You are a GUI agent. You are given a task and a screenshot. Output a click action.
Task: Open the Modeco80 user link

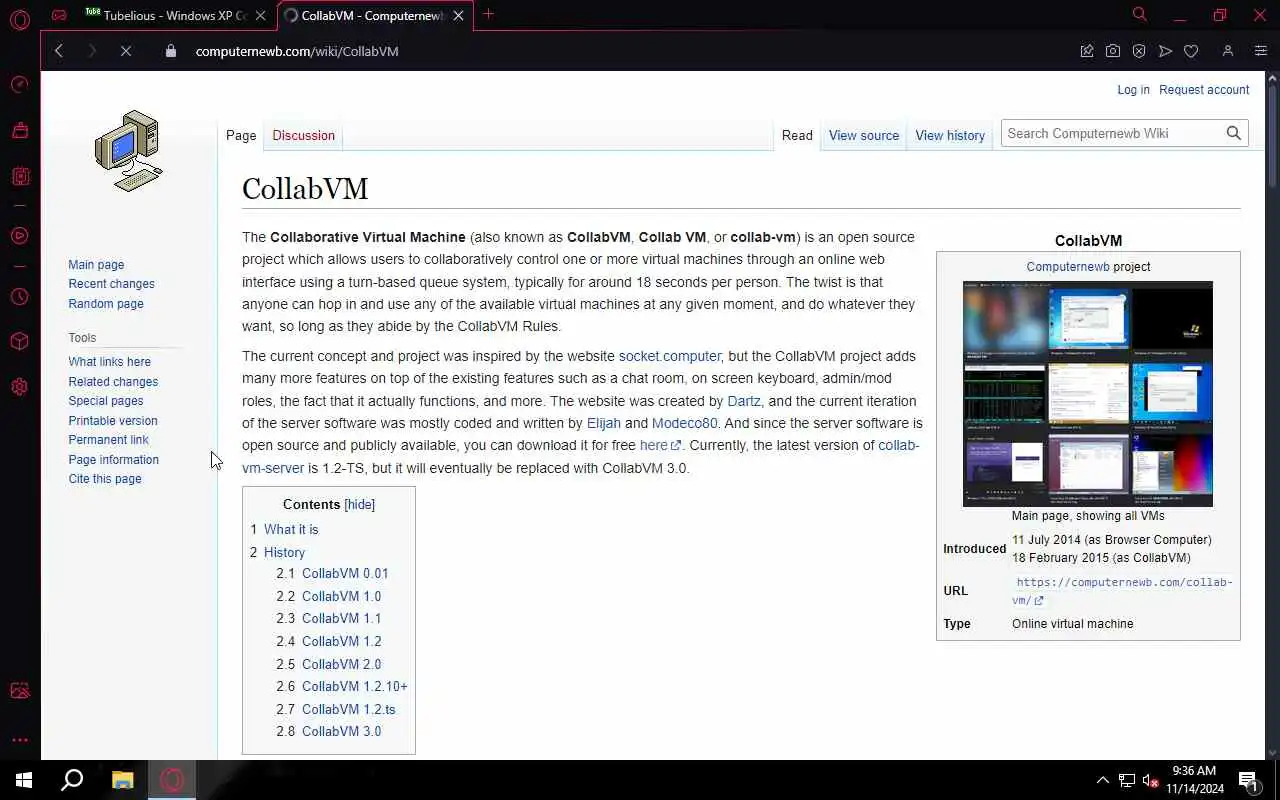pos(685,423)
